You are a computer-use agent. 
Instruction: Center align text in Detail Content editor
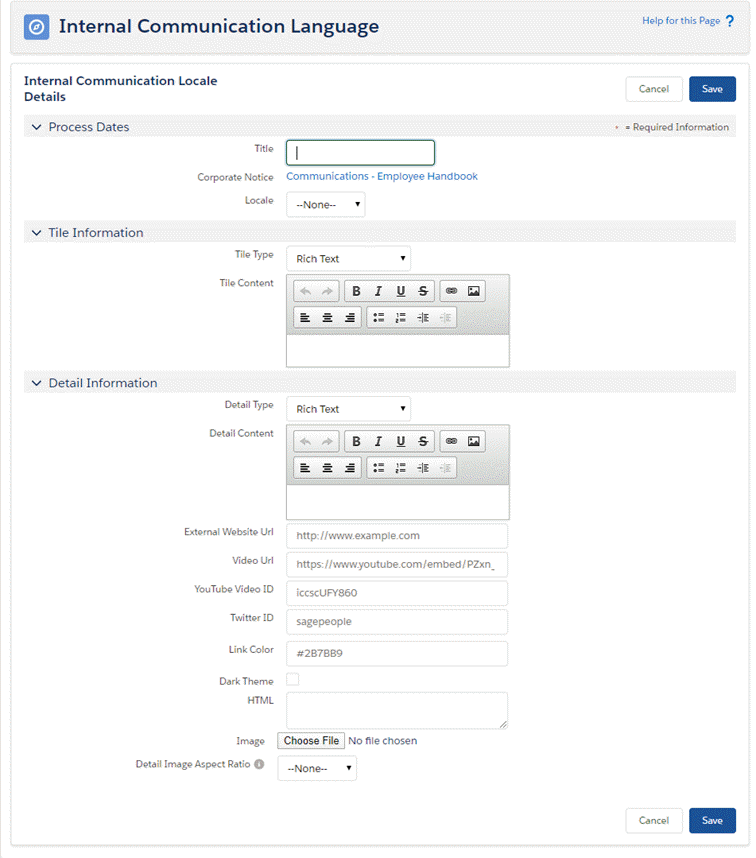tap(327, 467)
